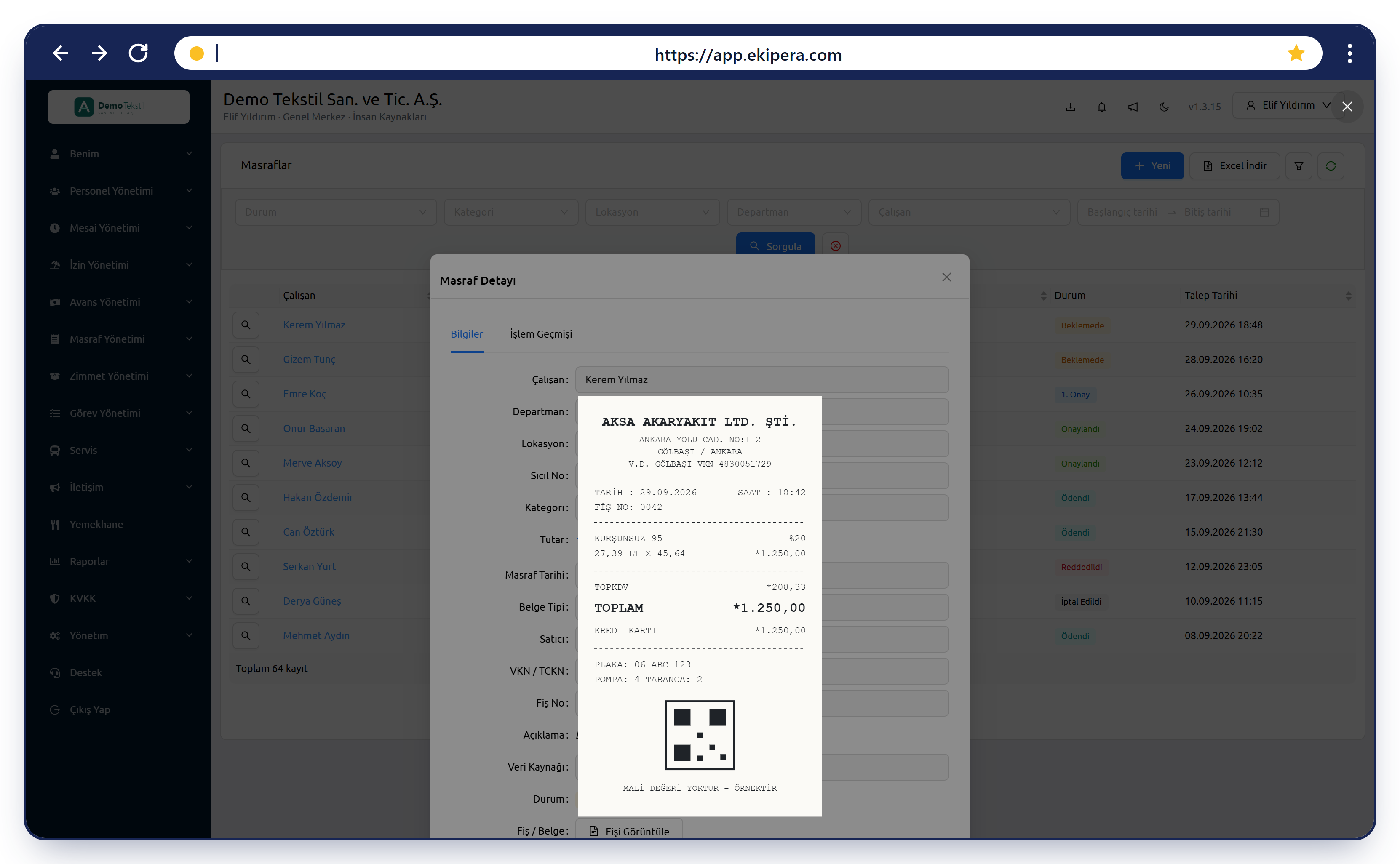Open detail magnifier for Mehmet Aydın row
This screenshot has height=864, width=1400.
(x=246, y=635)
